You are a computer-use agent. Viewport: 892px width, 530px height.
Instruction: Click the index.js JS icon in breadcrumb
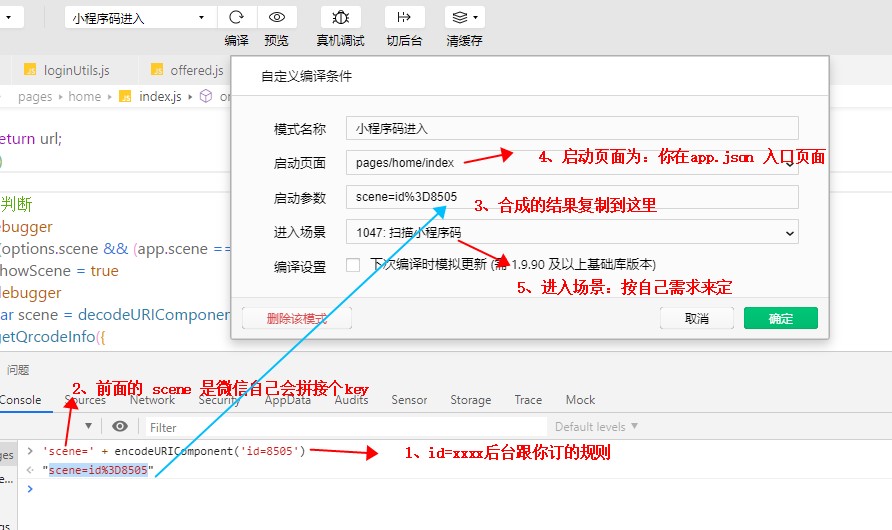pos(125,97)
